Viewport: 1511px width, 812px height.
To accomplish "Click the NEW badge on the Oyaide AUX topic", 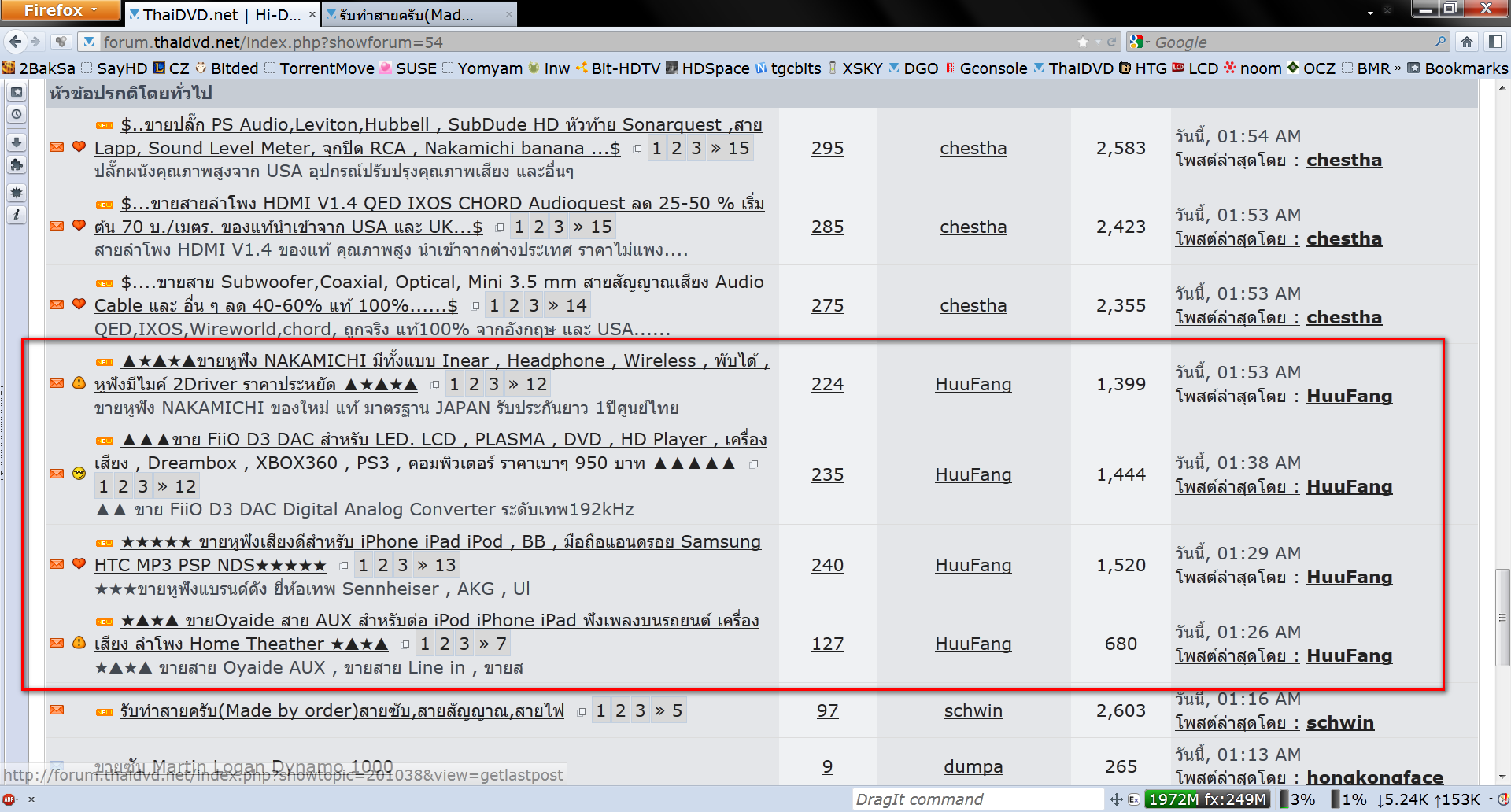I will [x=105, y=622].
